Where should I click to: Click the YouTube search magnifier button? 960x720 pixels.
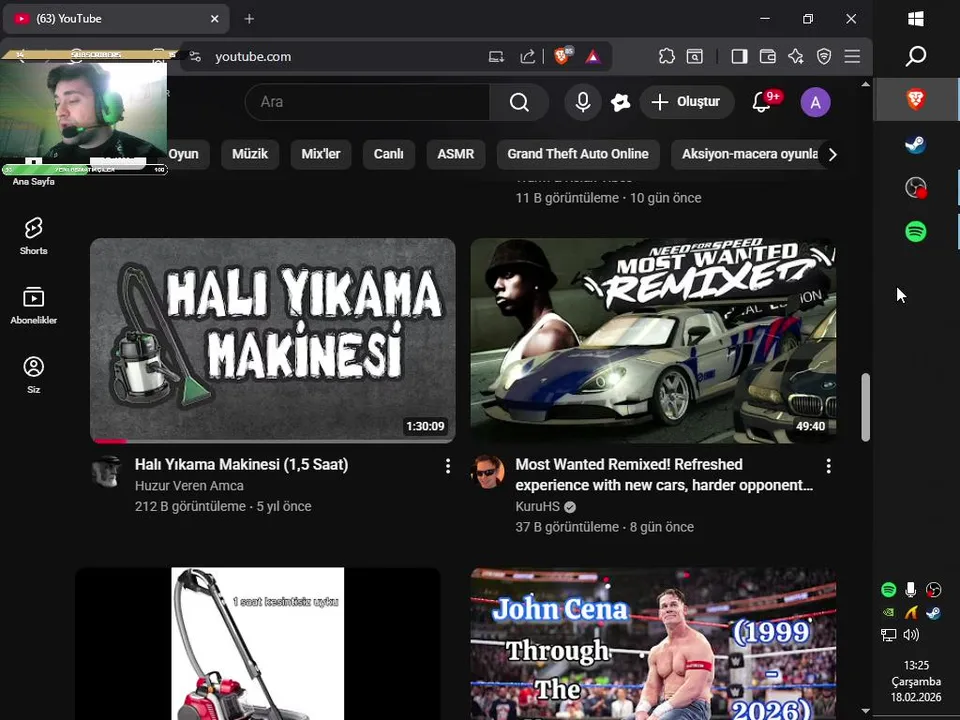point(519,102)
